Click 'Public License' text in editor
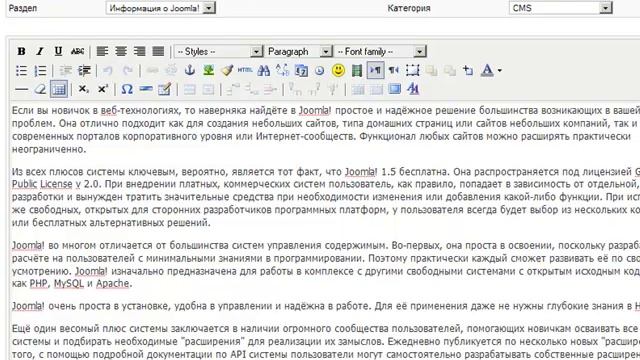Viewport: 640px width, 360px height. tap(42, 184)
